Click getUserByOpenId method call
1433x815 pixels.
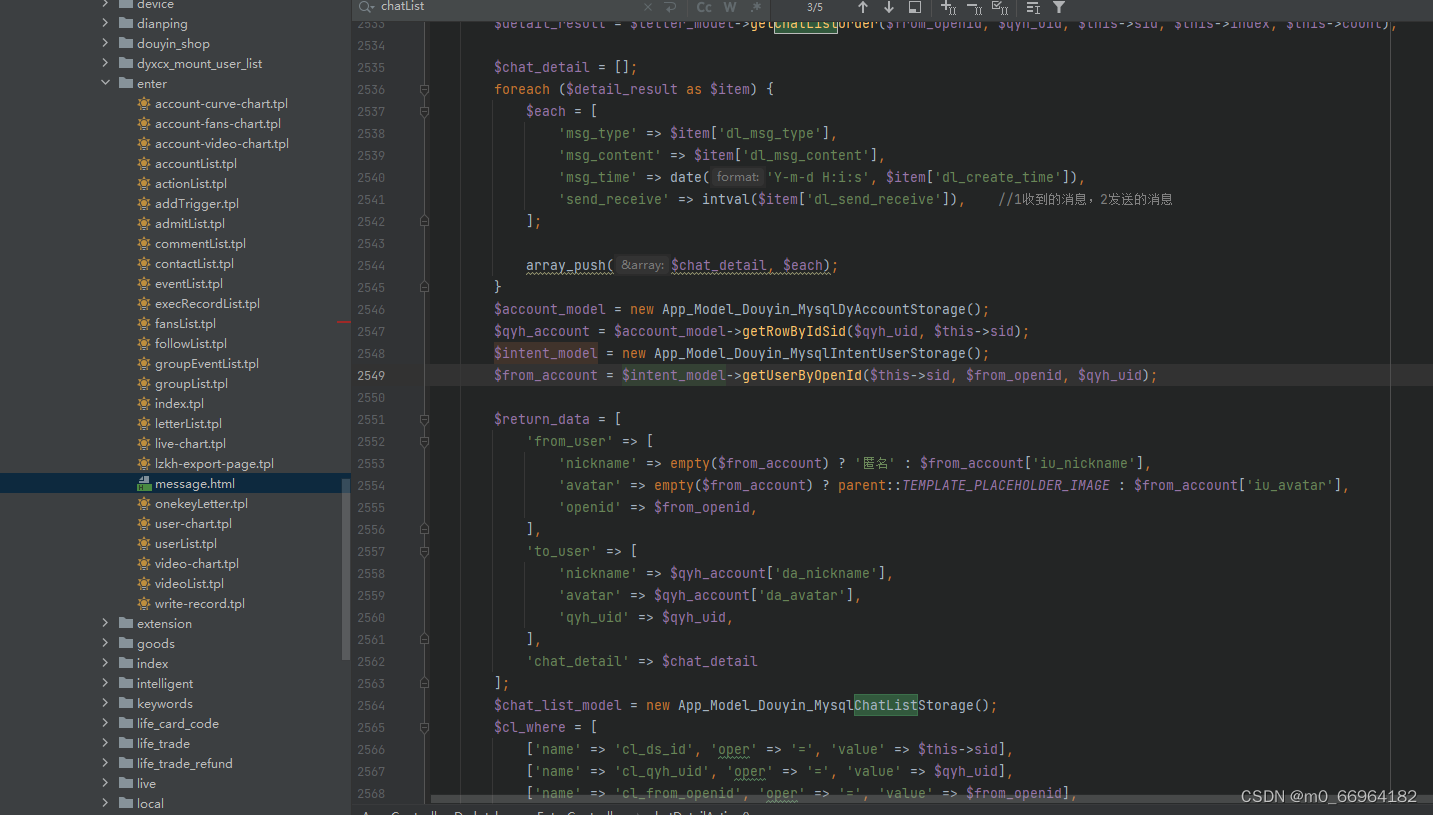tap(802, 376)
